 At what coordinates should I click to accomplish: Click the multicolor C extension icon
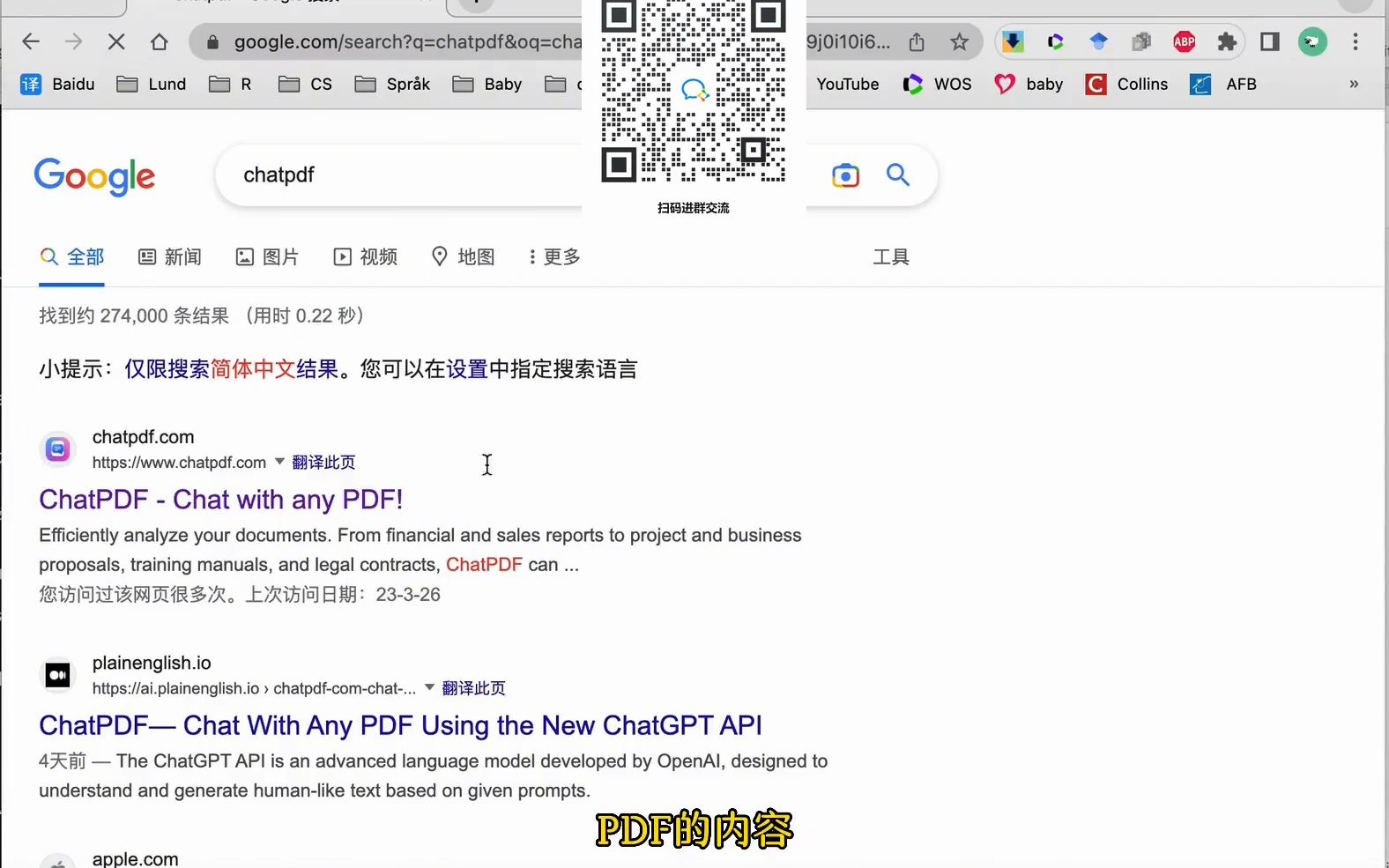click(1055, 41)
